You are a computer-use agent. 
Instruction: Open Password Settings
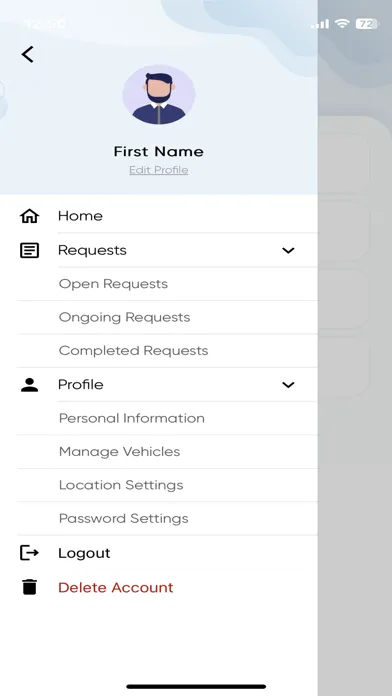coord(123,518)
